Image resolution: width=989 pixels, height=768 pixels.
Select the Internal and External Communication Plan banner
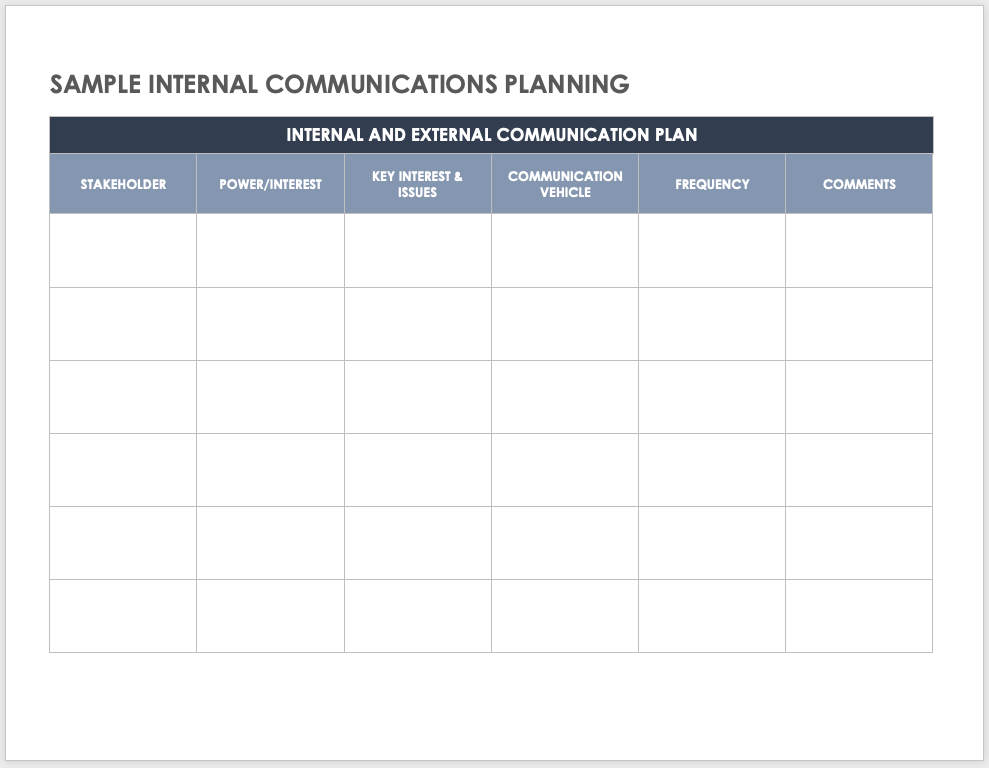(x=491, y=135)
